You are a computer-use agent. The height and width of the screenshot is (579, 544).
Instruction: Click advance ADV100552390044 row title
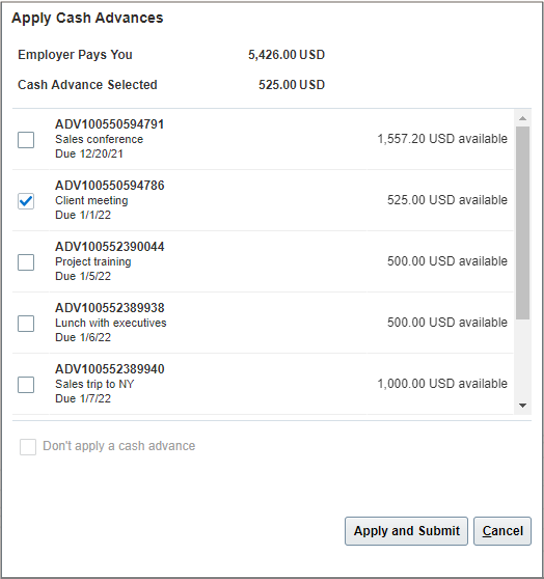(110, 247)
